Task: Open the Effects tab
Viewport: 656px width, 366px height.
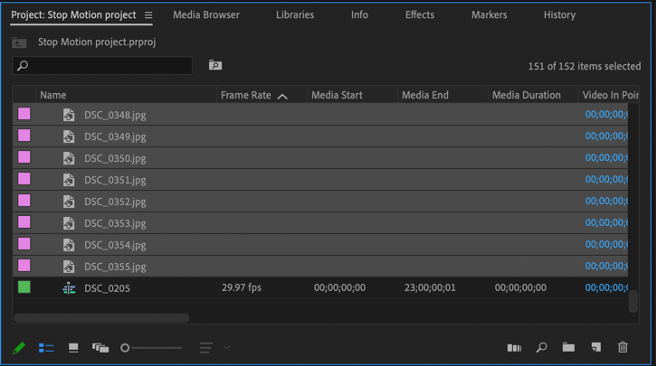Action: (x=420, y=15)
